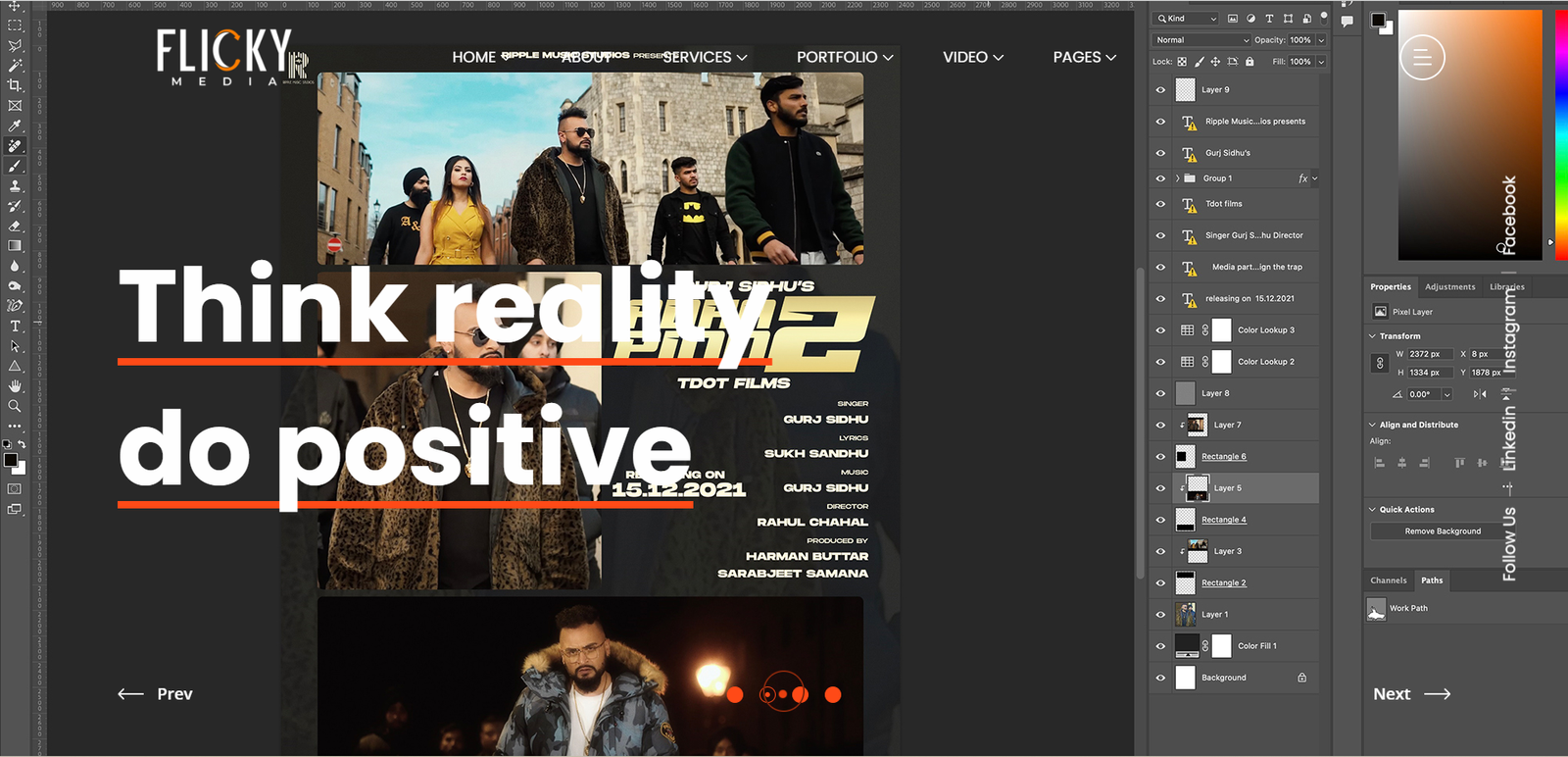1568x757 pixels.
Task: Hide the Gurj Sidhu's text layer
Action: (1160, 152)
